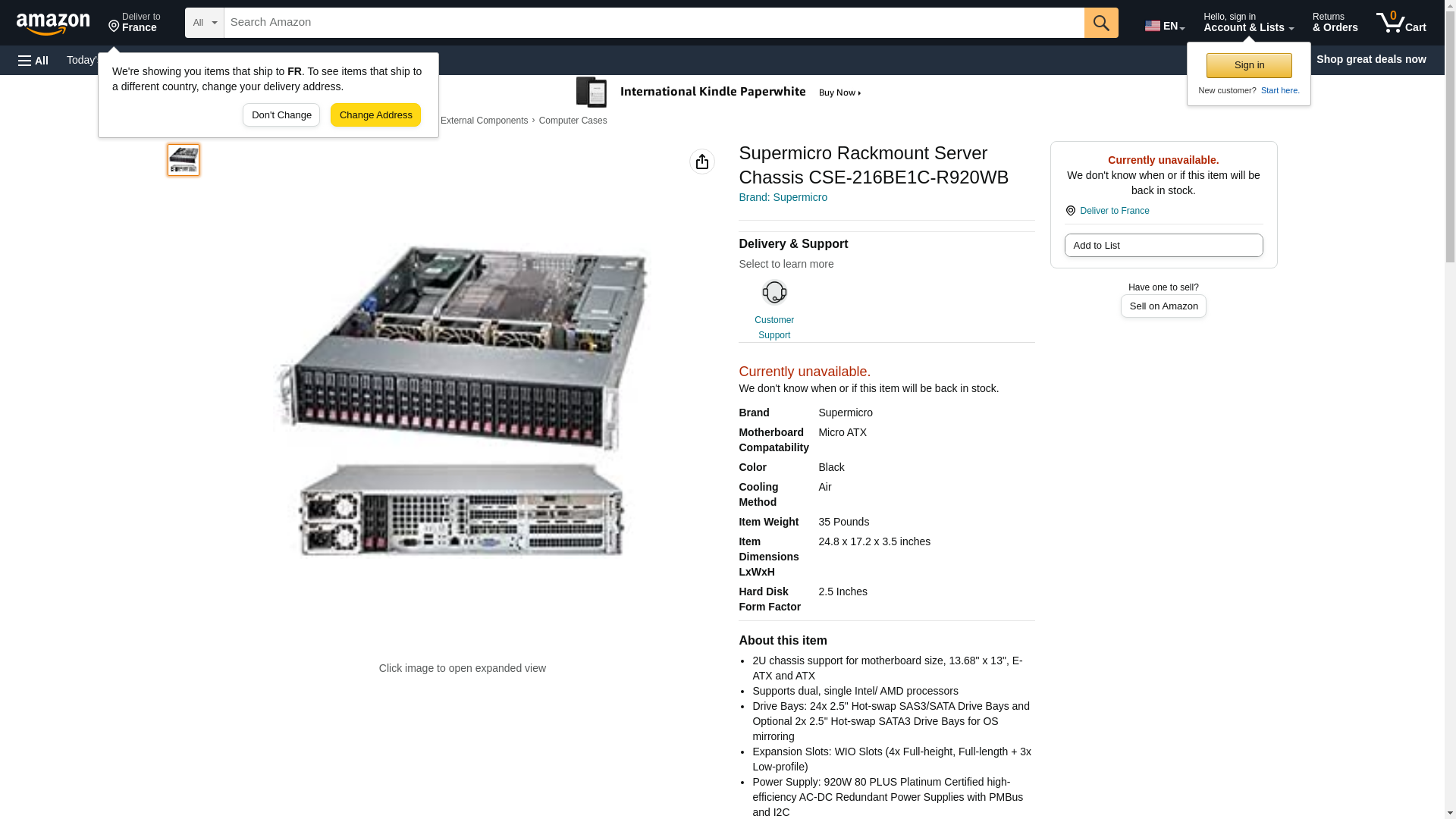
Task: Open the All hamburger menu
Action: 33,60
